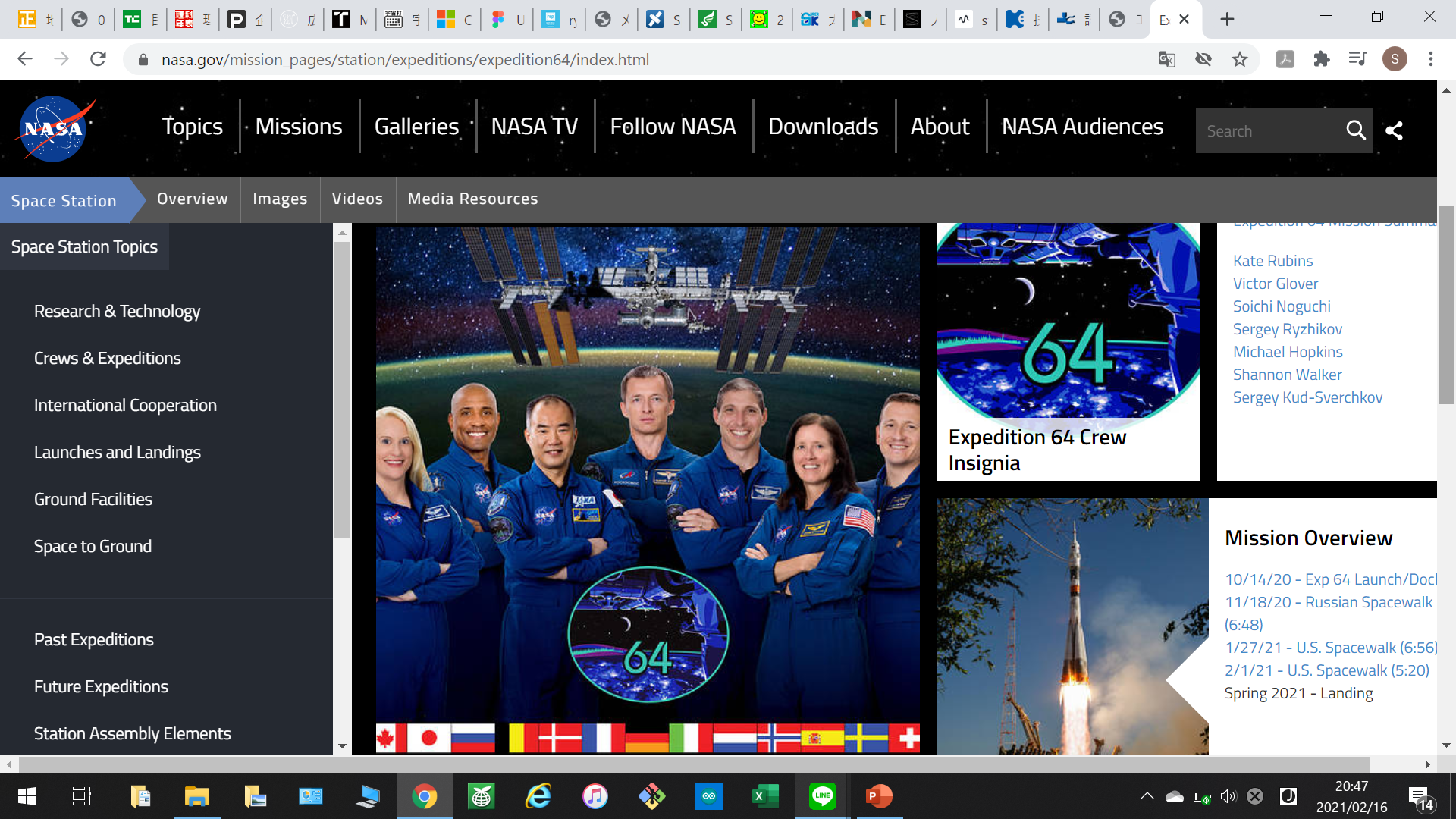1456x819 pixels.
Task: Open International Cooperation topic
Action: click(125, 405)
